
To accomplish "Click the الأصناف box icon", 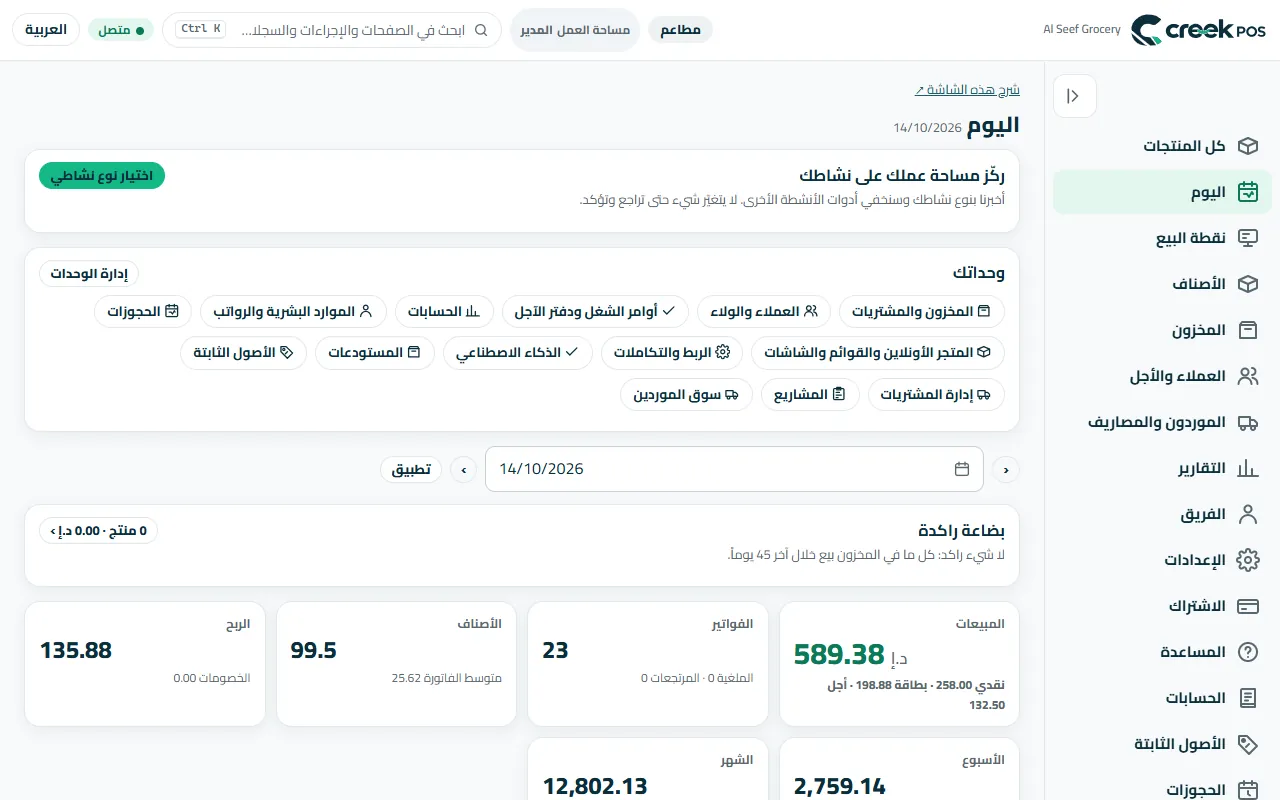I will click(1247, 284).
